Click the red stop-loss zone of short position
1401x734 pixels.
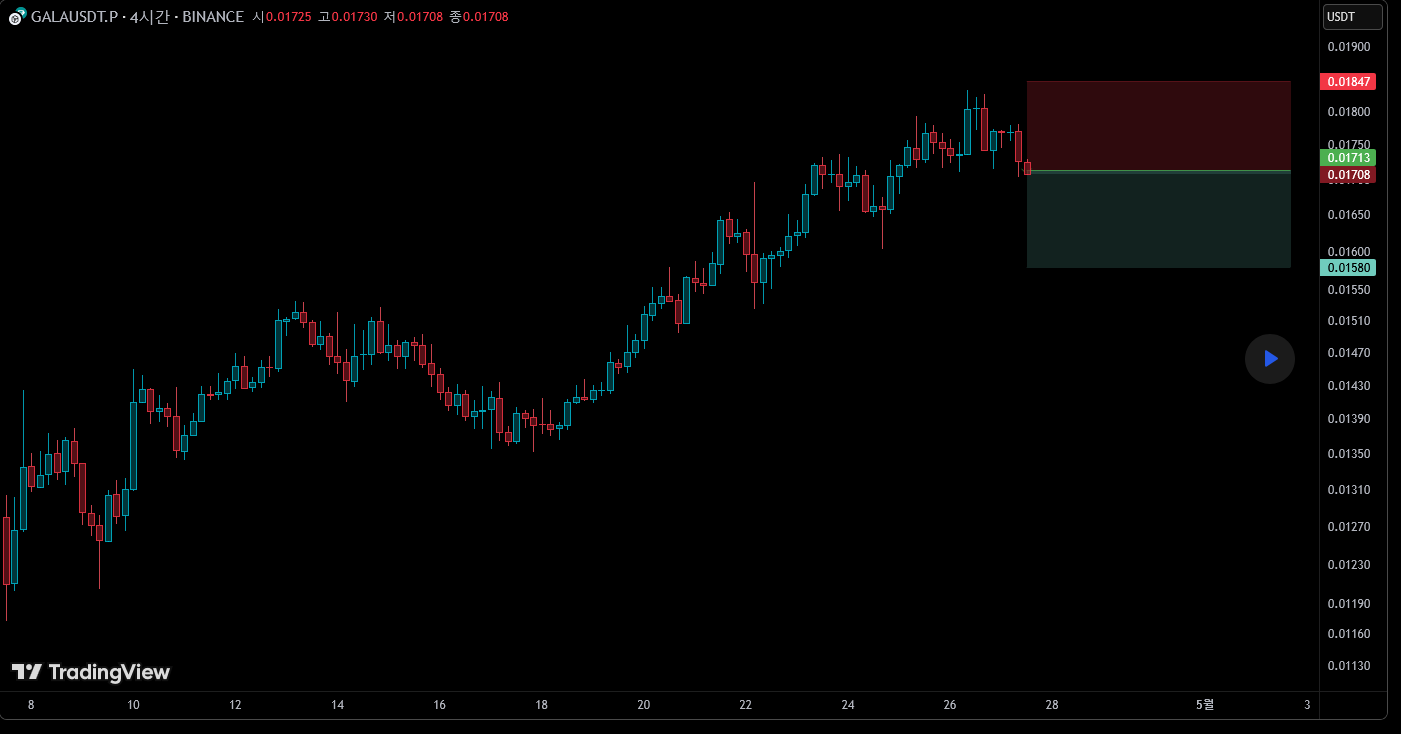pos(1158,126)
